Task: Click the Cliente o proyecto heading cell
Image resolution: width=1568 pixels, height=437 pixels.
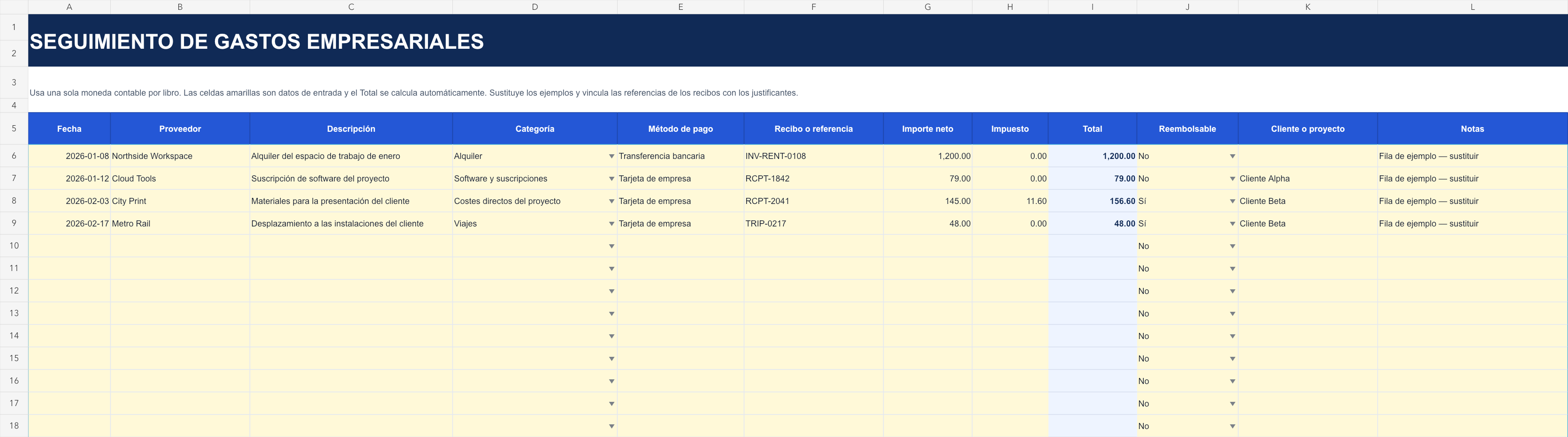Action: tap(1308, 128)
